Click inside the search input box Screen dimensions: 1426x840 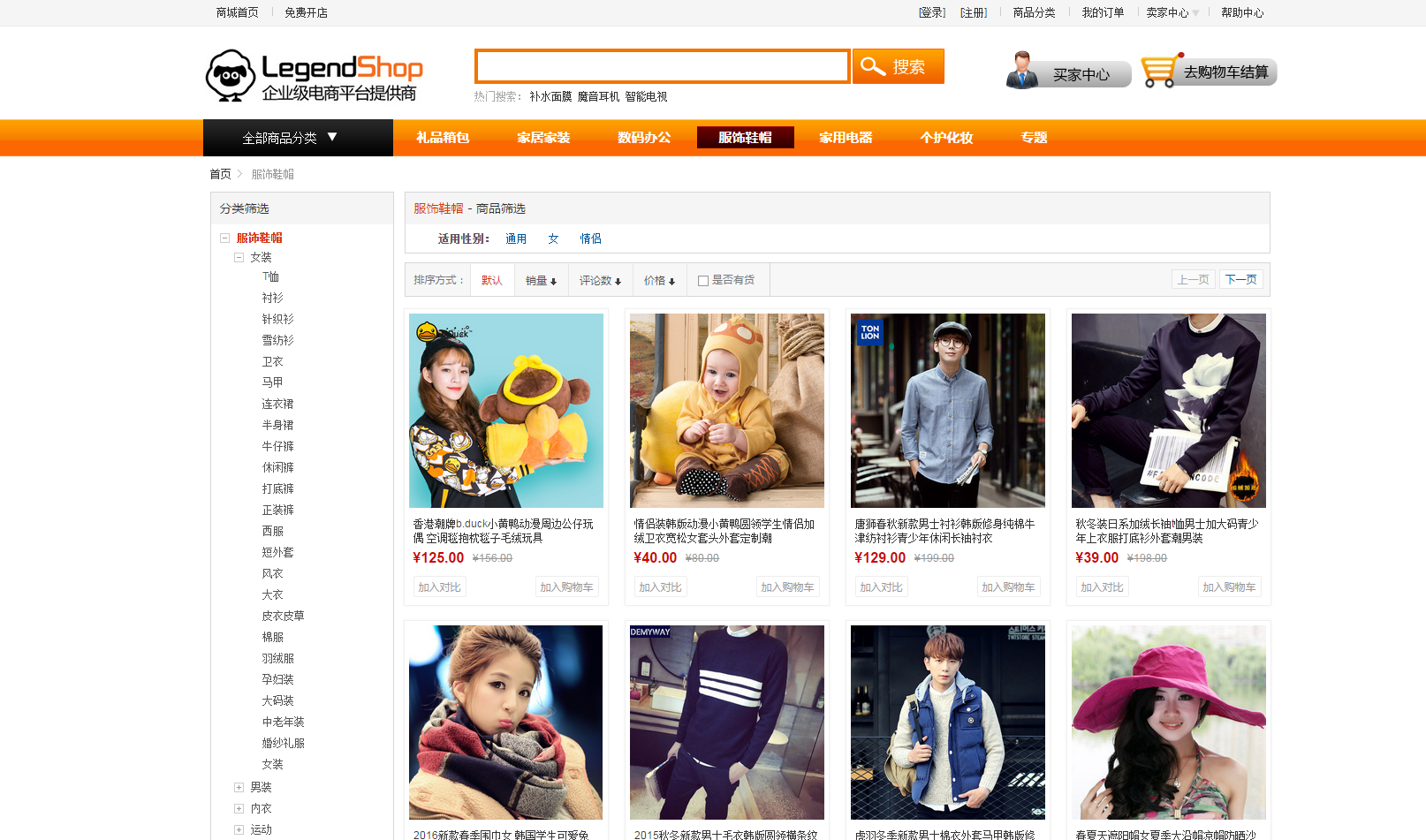[662, 66]
